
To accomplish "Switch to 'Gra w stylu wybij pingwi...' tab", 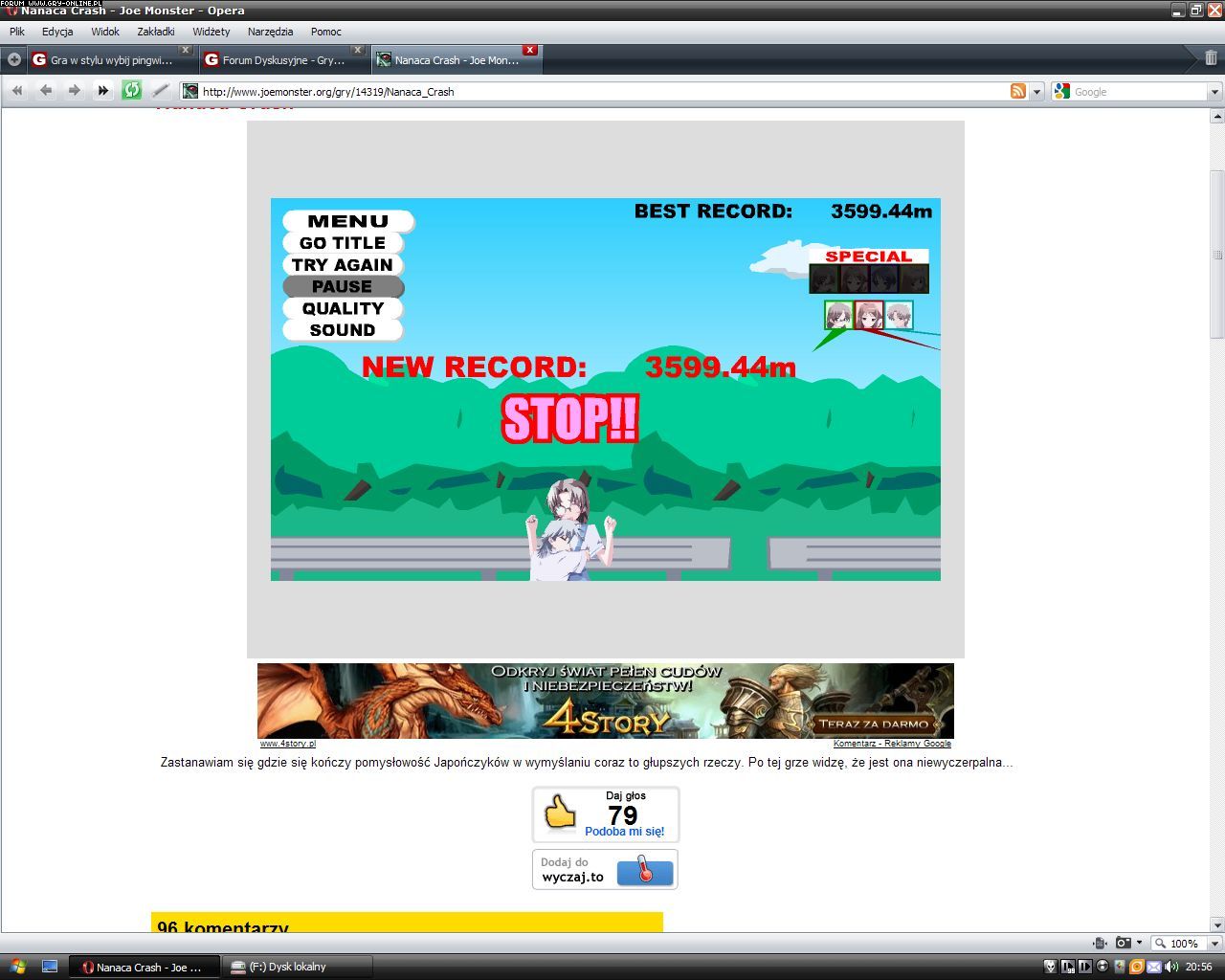I will (111, 59).
